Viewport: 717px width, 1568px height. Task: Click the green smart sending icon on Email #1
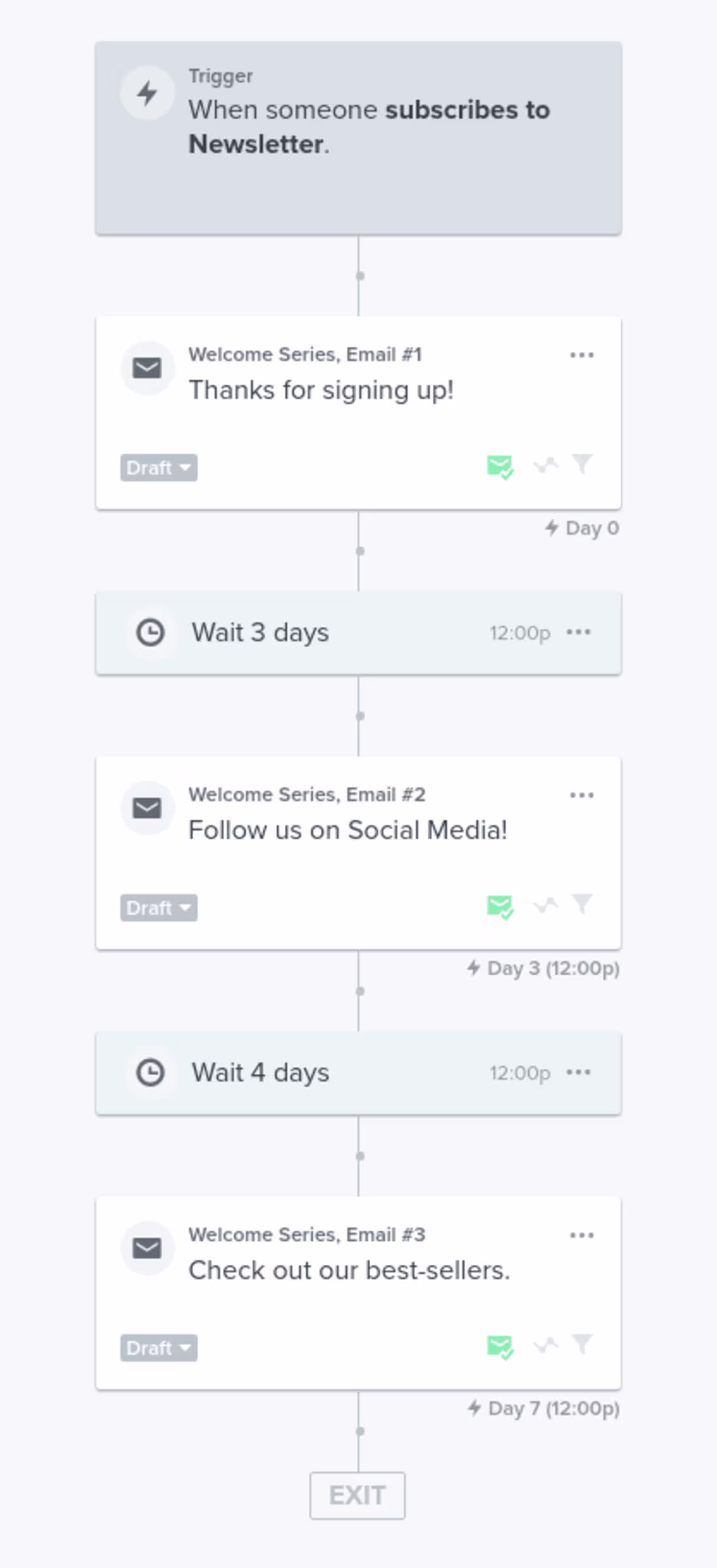[x=500, y=467]
